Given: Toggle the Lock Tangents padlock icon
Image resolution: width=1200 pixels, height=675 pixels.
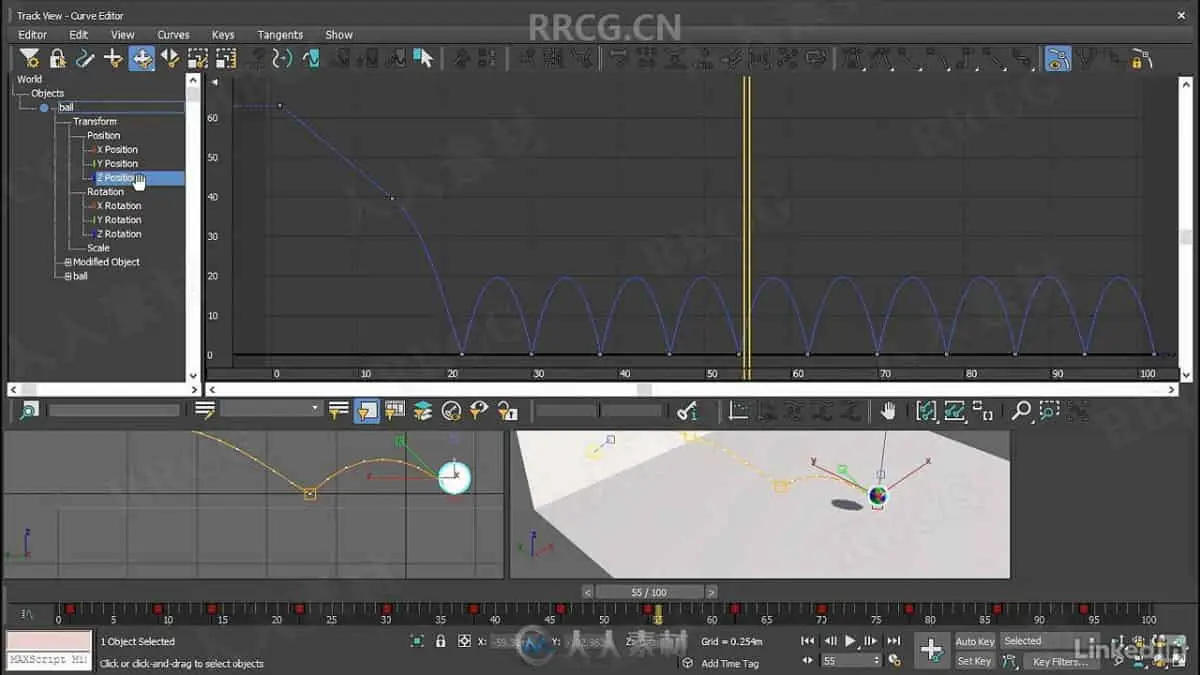Looking at the screenshot, I should [1140, 59].
